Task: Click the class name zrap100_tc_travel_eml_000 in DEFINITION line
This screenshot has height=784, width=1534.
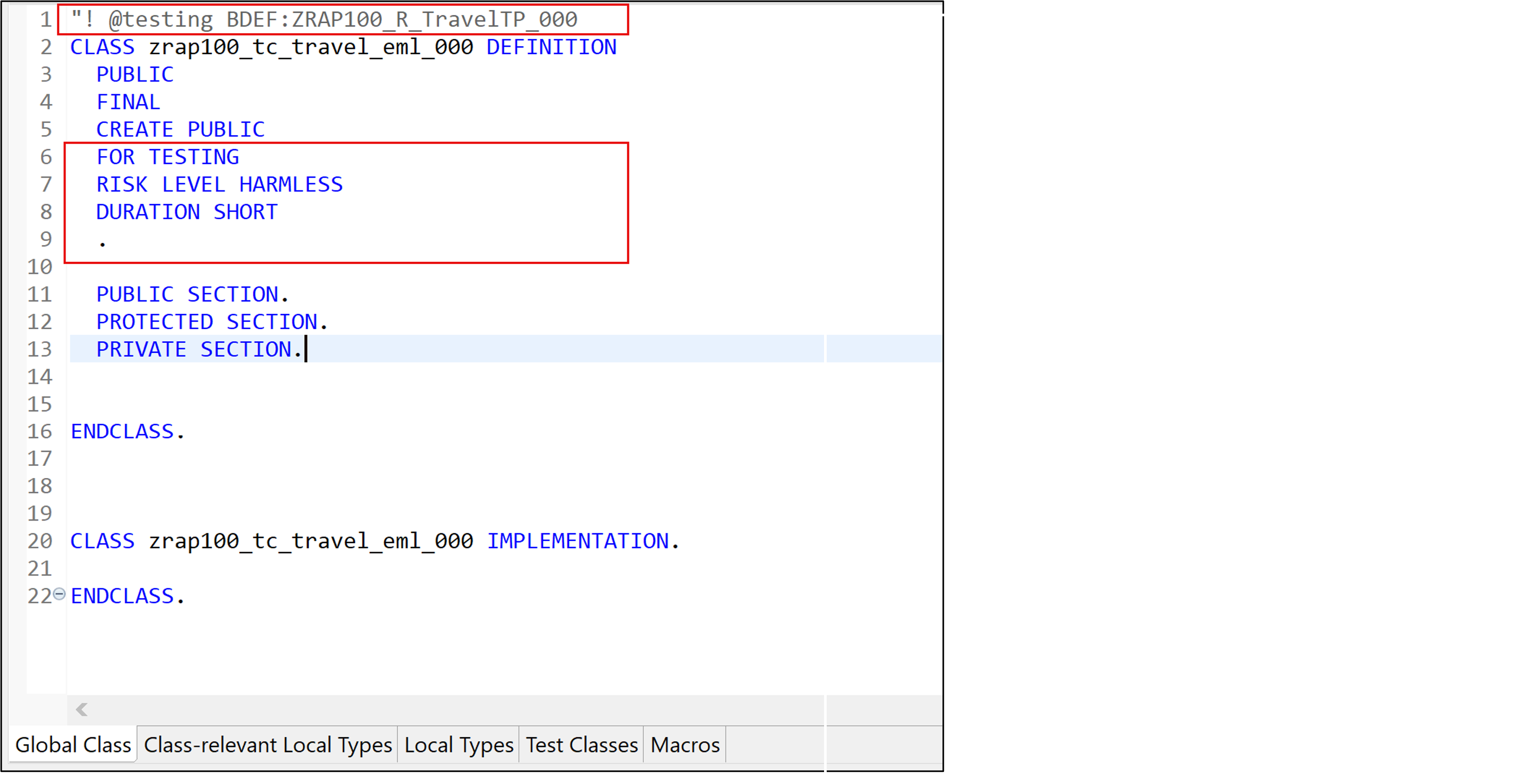Action: pyautogui.click(x=311, y=47)
